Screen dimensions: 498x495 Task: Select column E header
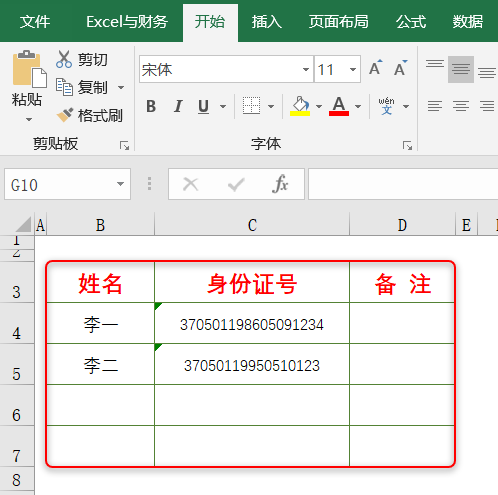tap(466, 225)
